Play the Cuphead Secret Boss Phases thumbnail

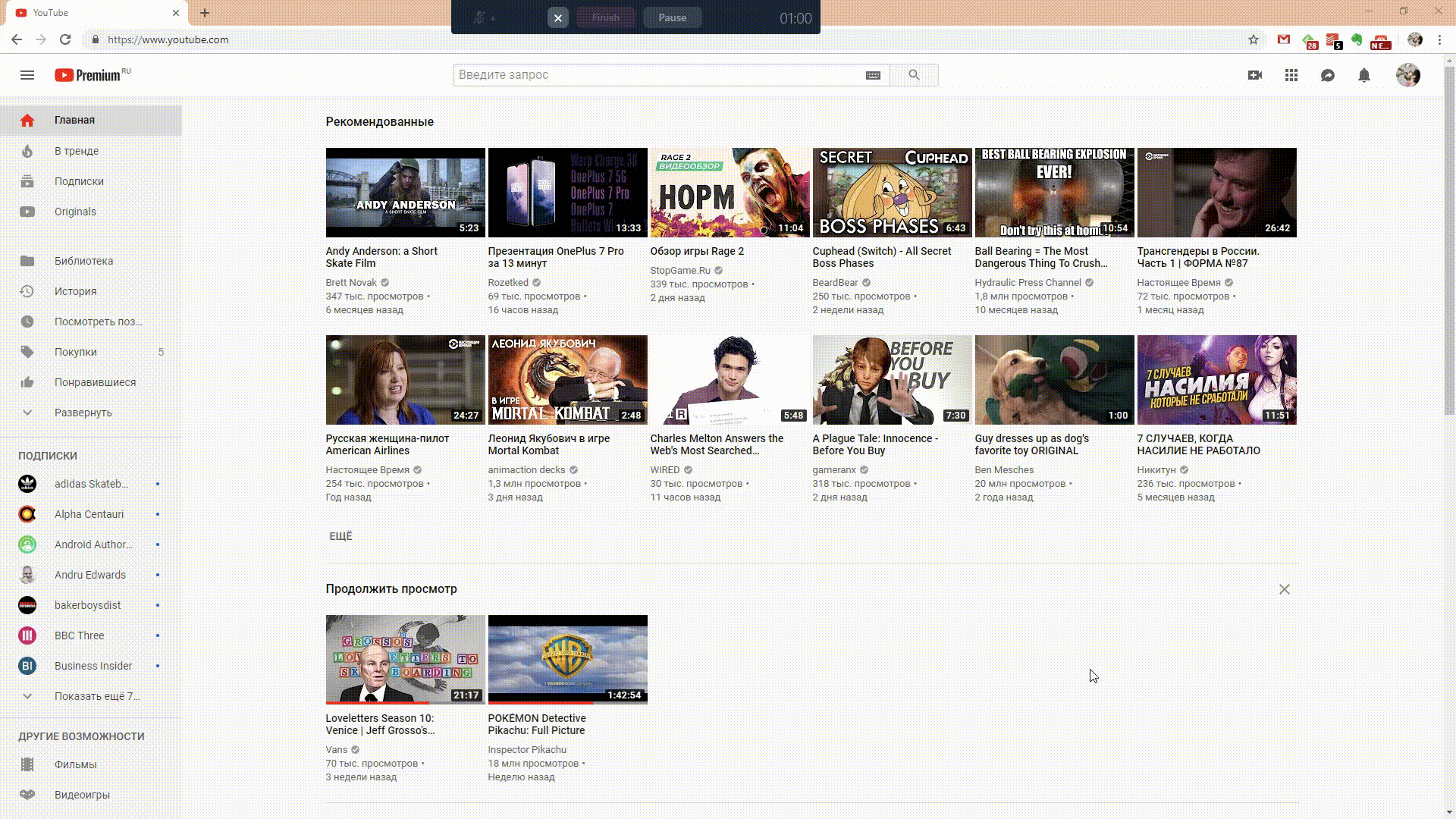(x=892, y=193)
